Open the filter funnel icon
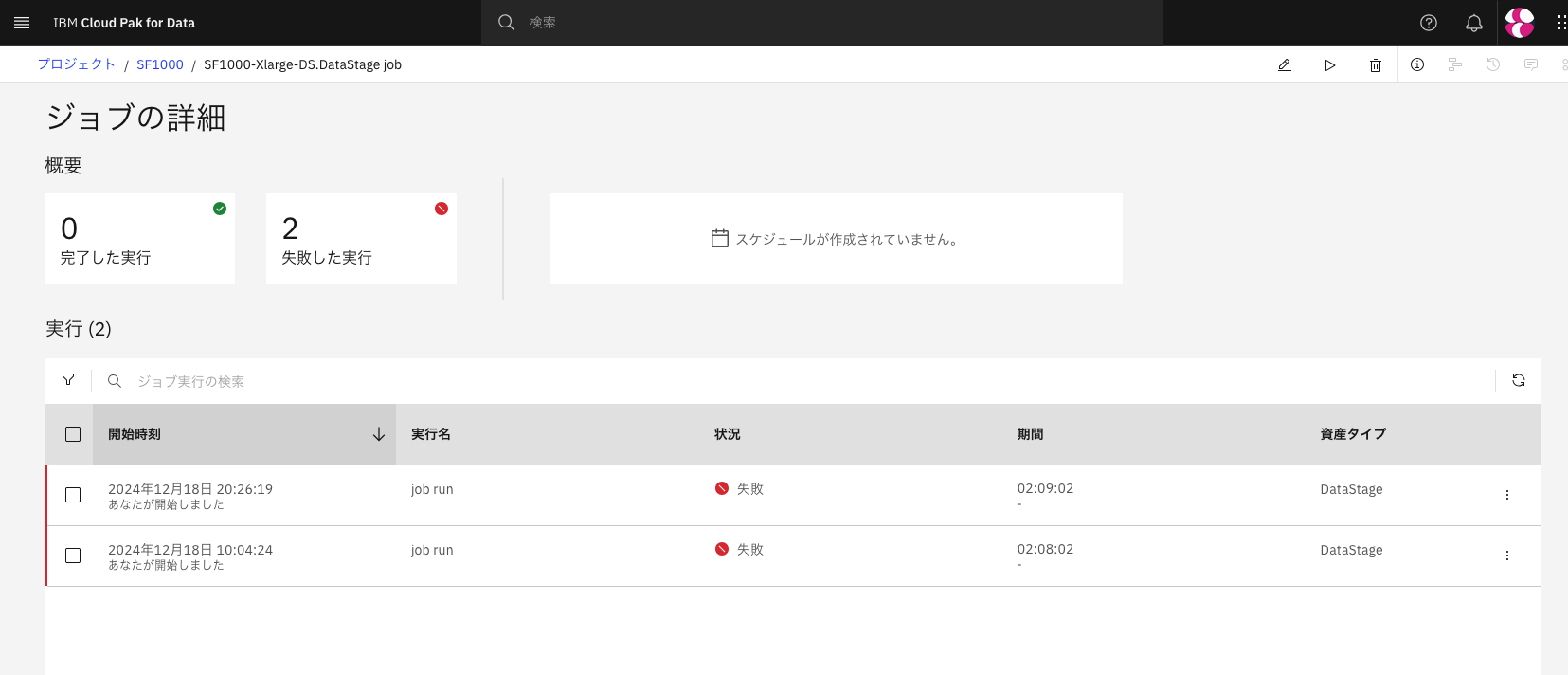Screen dimensions: 1568x675 (x=68, y=379)
